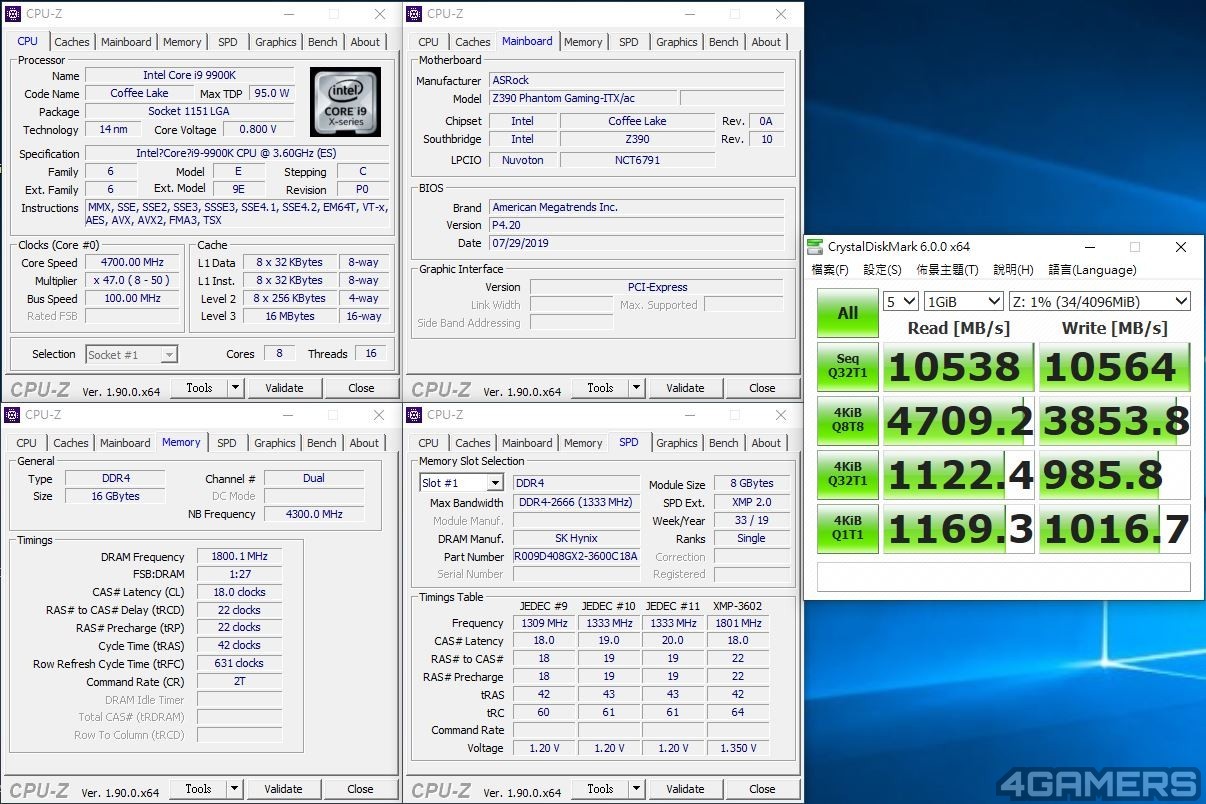1206x804 pixels.
Task: Click CPU-Z app icon in Mainboard window title bar
Action: coord(415,14)
